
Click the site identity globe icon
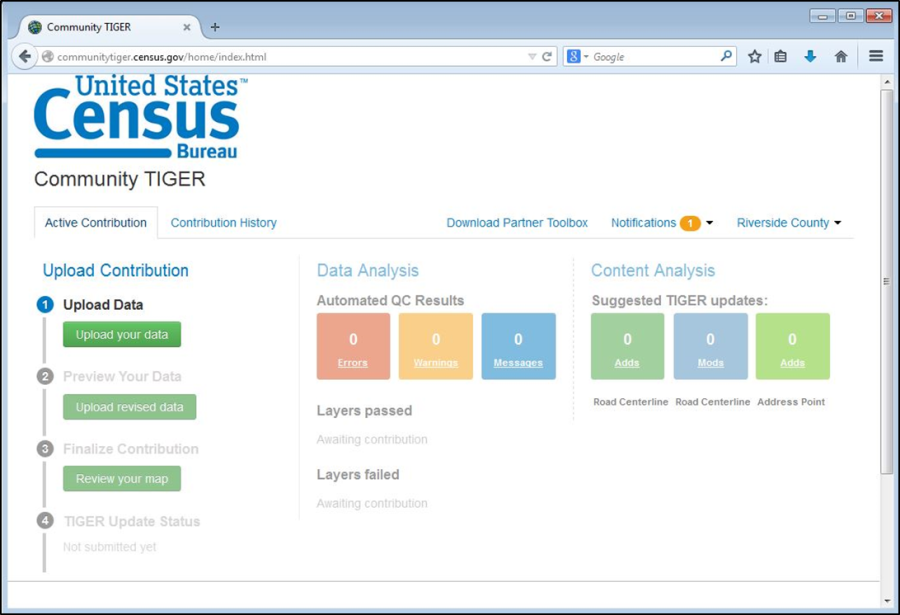point(48,56)
